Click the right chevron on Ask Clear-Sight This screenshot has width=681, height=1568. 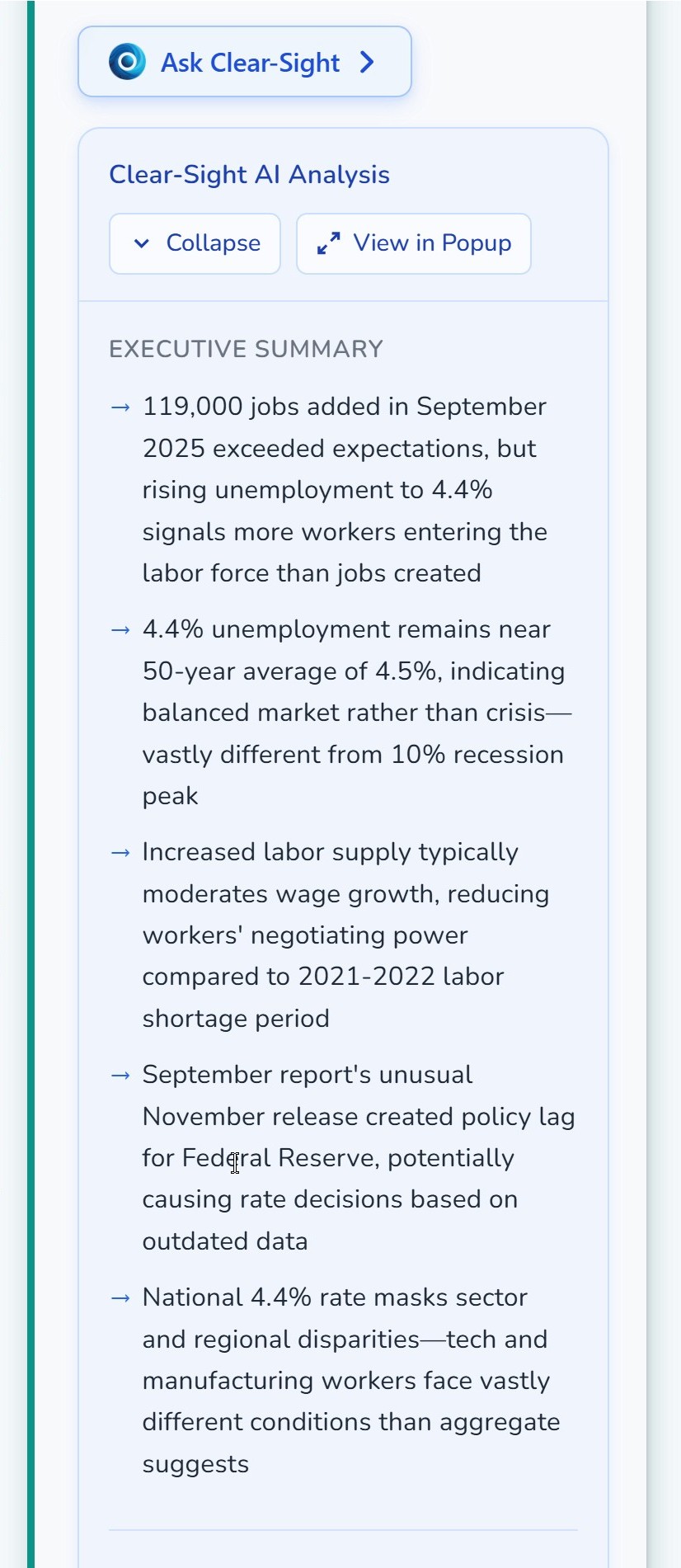pyautogui.click(x=368, y=62)
